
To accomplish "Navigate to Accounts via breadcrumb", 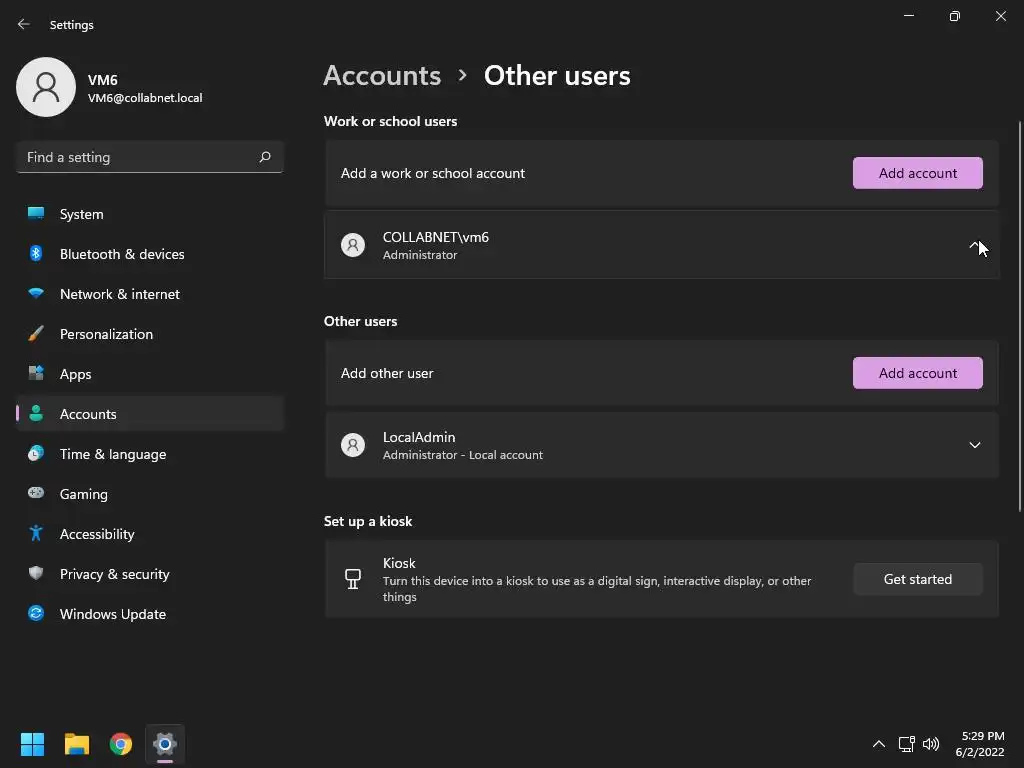I will pos(382,76).
